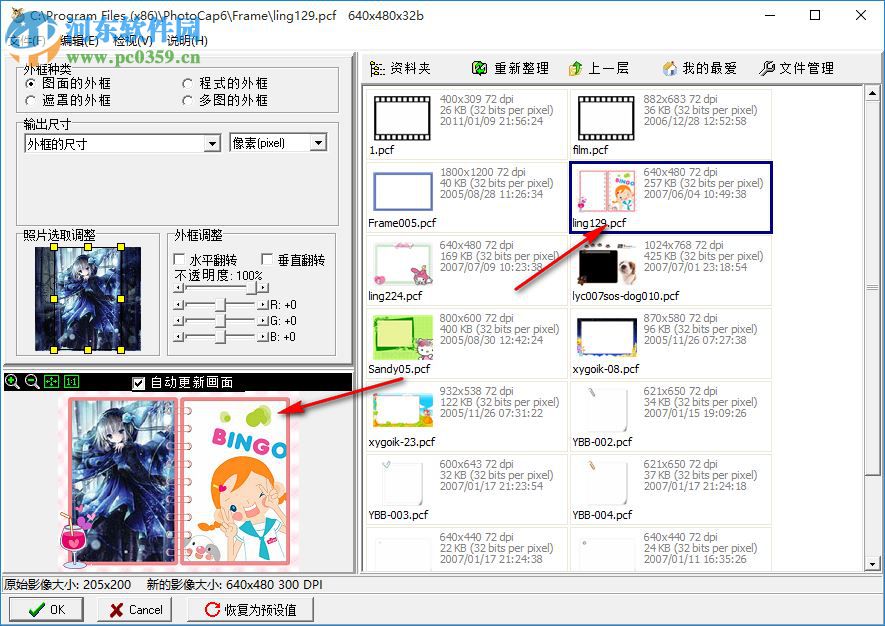
Task: Click the fit-to-window preview icon
Action: pyautogui.click(x=51, y=381)
